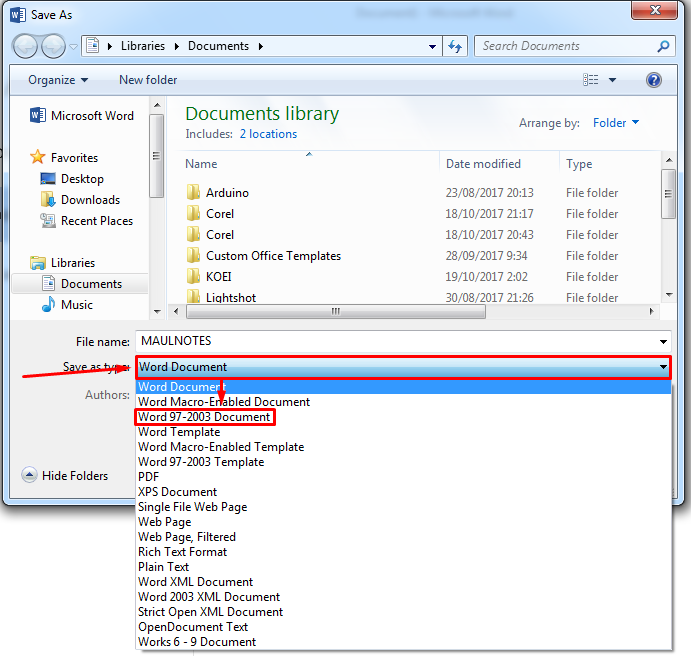Screen dimensions: 691x656
Task: Choose Word Macro-Enabled Template type
Action: tap(404, 447)
